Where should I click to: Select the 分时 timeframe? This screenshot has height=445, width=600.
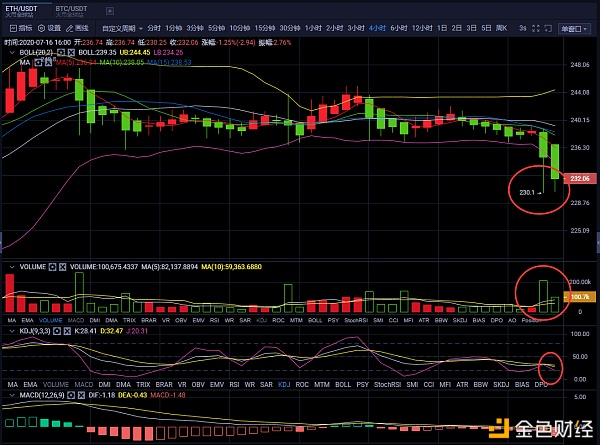click(154, 28)
